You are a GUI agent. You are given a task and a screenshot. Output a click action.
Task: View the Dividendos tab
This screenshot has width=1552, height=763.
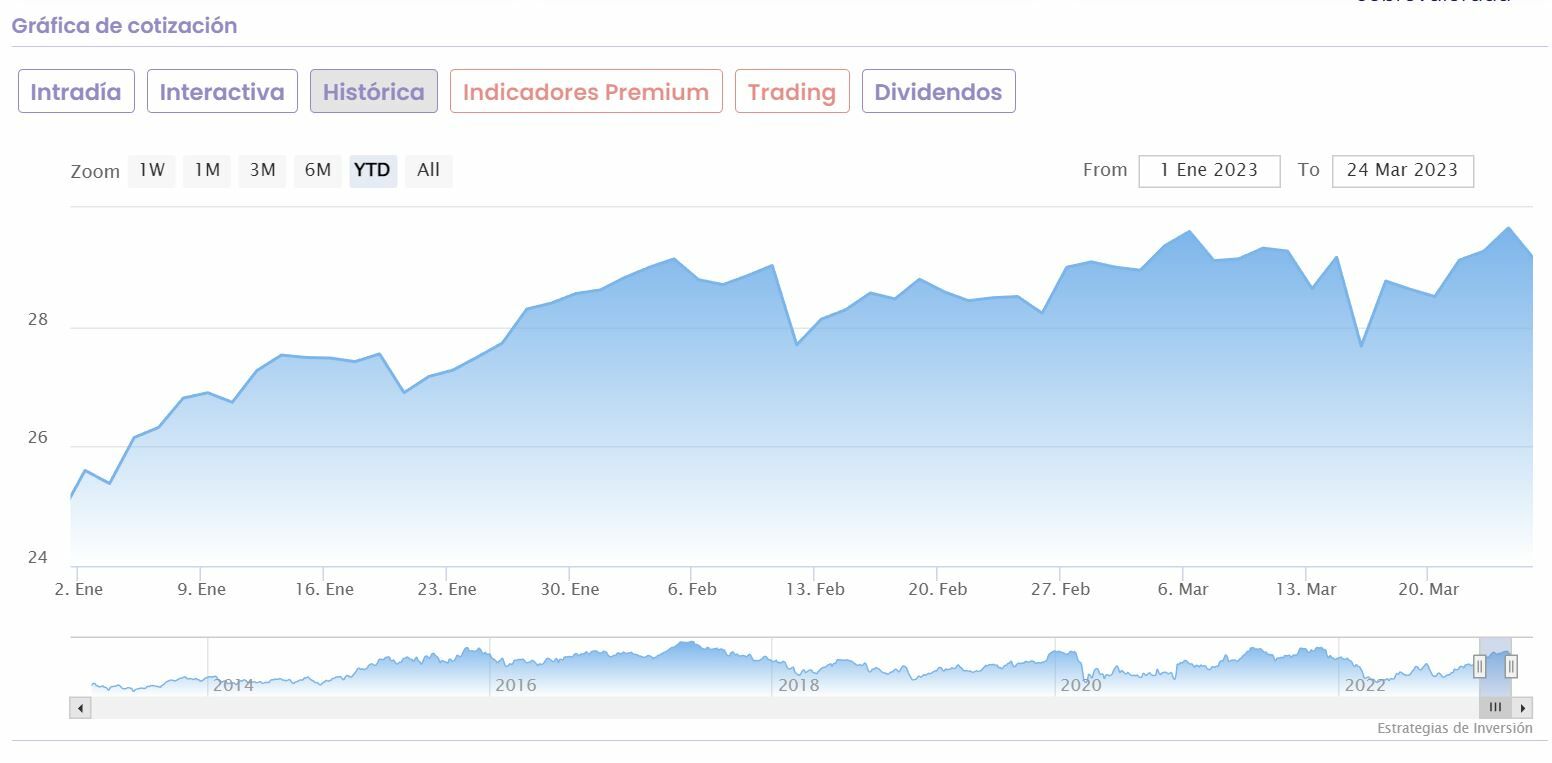click(938, 92)
